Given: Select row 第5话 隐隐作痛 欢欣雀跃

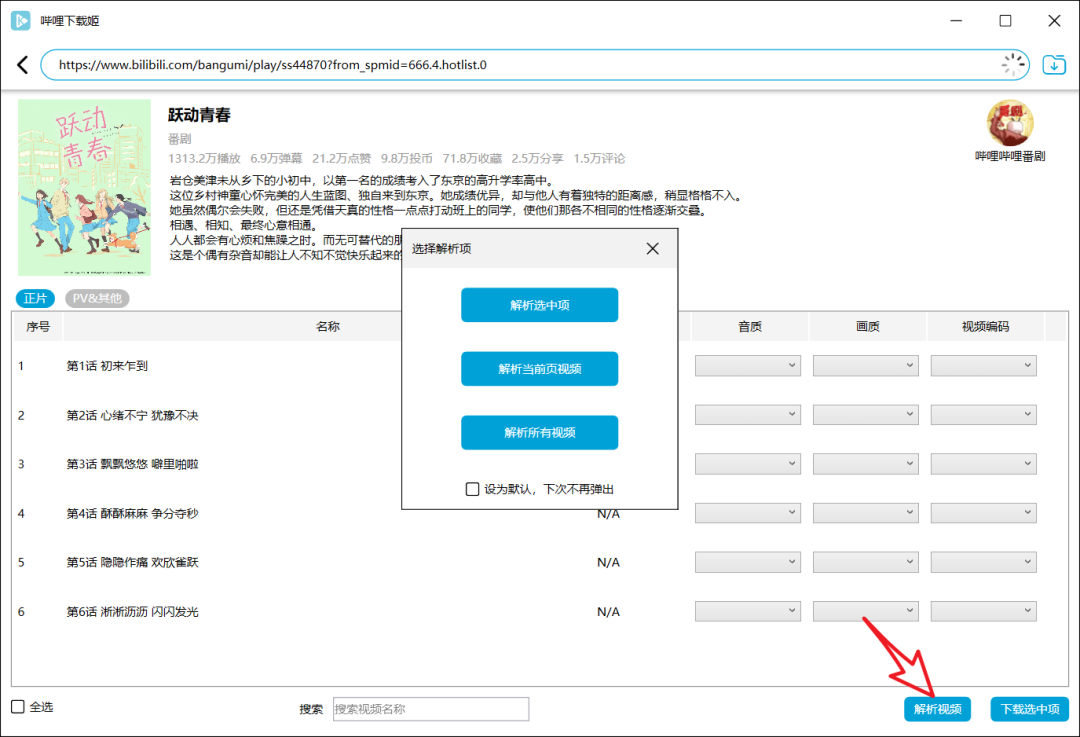Looking at the screenshot, I should pyautogui.click(x=539, y=562).
